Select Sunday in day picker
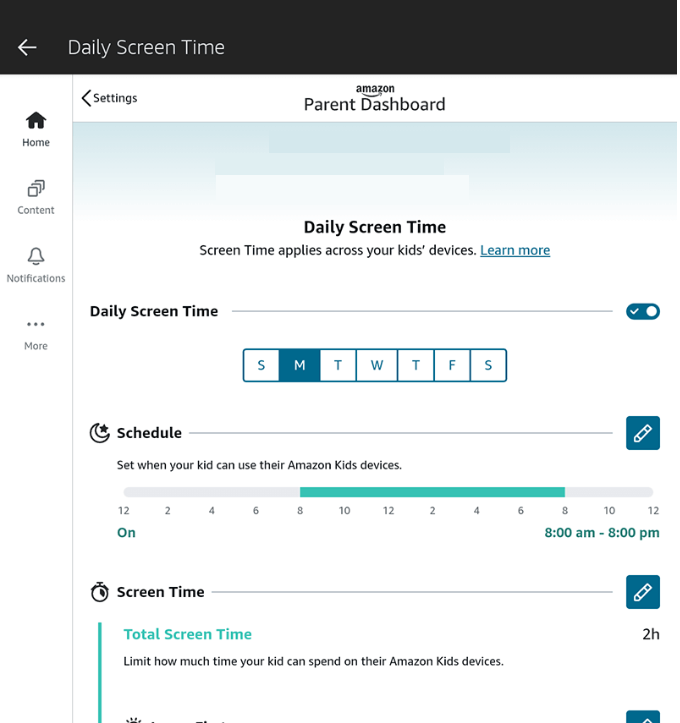680x723 pixels. pyautogui.click(x=261, y=365)
